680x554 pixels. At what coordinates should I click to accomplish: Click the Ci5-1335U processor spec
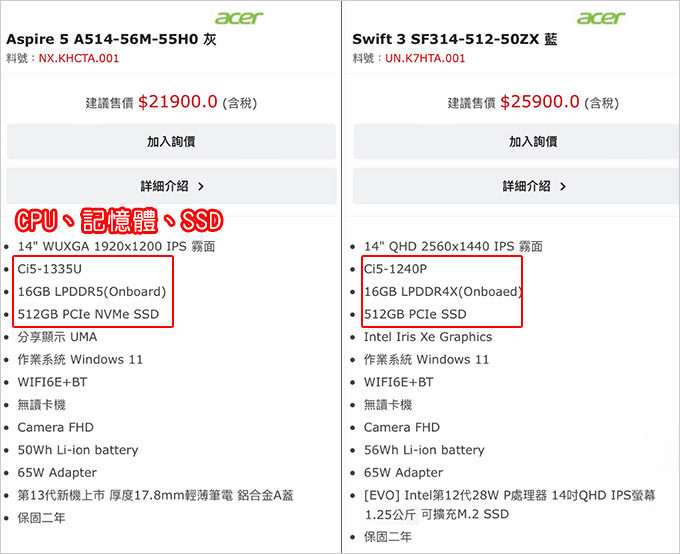point(49,269)
